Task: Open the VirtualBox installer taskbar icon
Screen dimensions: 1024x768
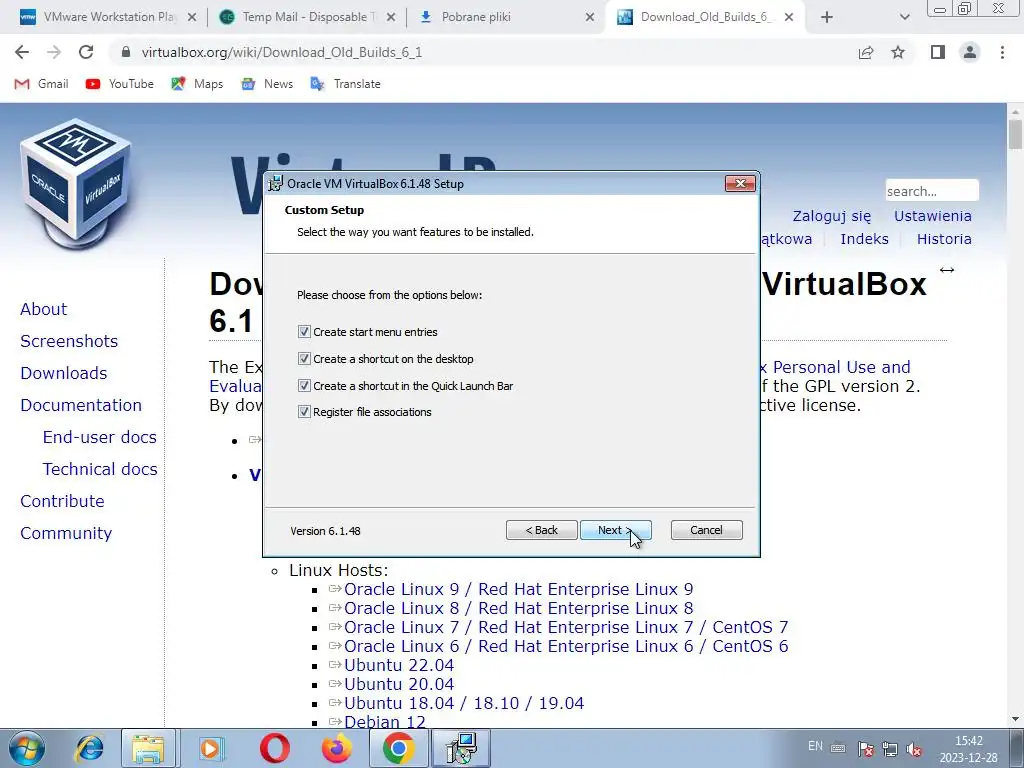Action: (462, 748)
